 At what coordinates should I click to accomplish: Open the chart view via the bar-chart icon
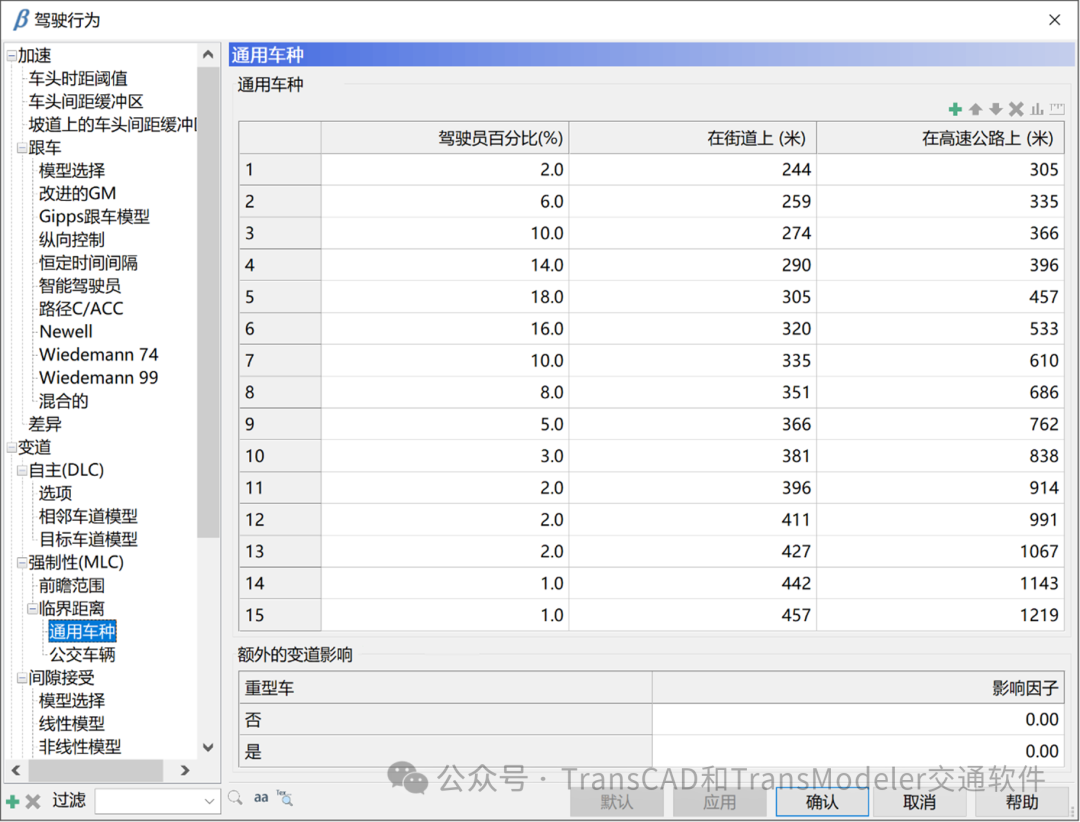1037,109
